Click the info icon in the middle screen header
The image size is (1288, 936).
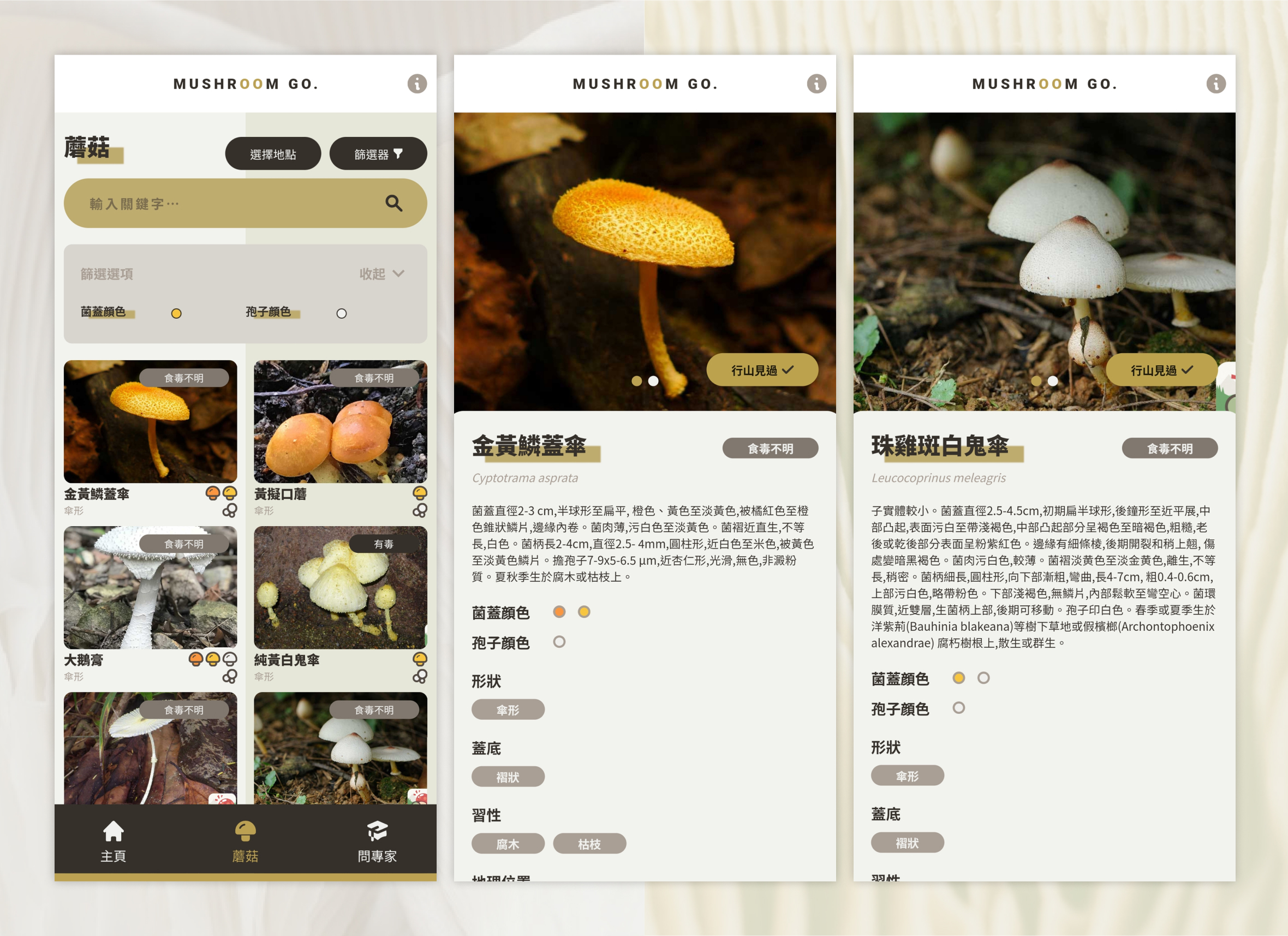[816, 84]
